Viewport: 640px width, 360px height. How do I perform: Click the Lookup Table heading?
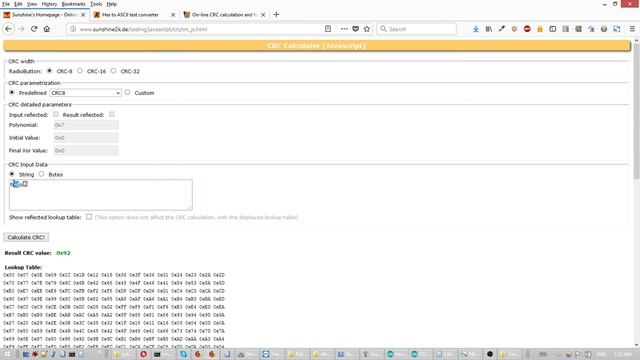click(23, 267)
